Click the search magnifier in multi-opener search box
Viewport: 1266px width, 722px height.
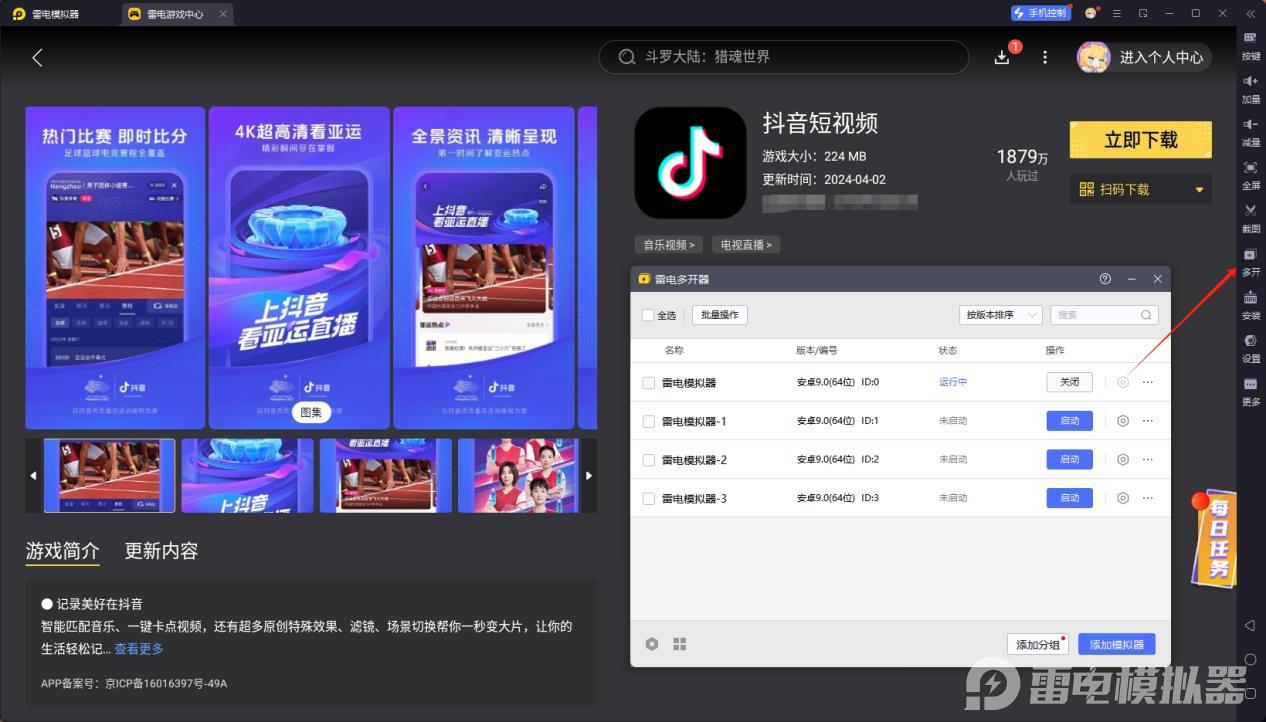pyautogui.click(x=1146, y=315)
